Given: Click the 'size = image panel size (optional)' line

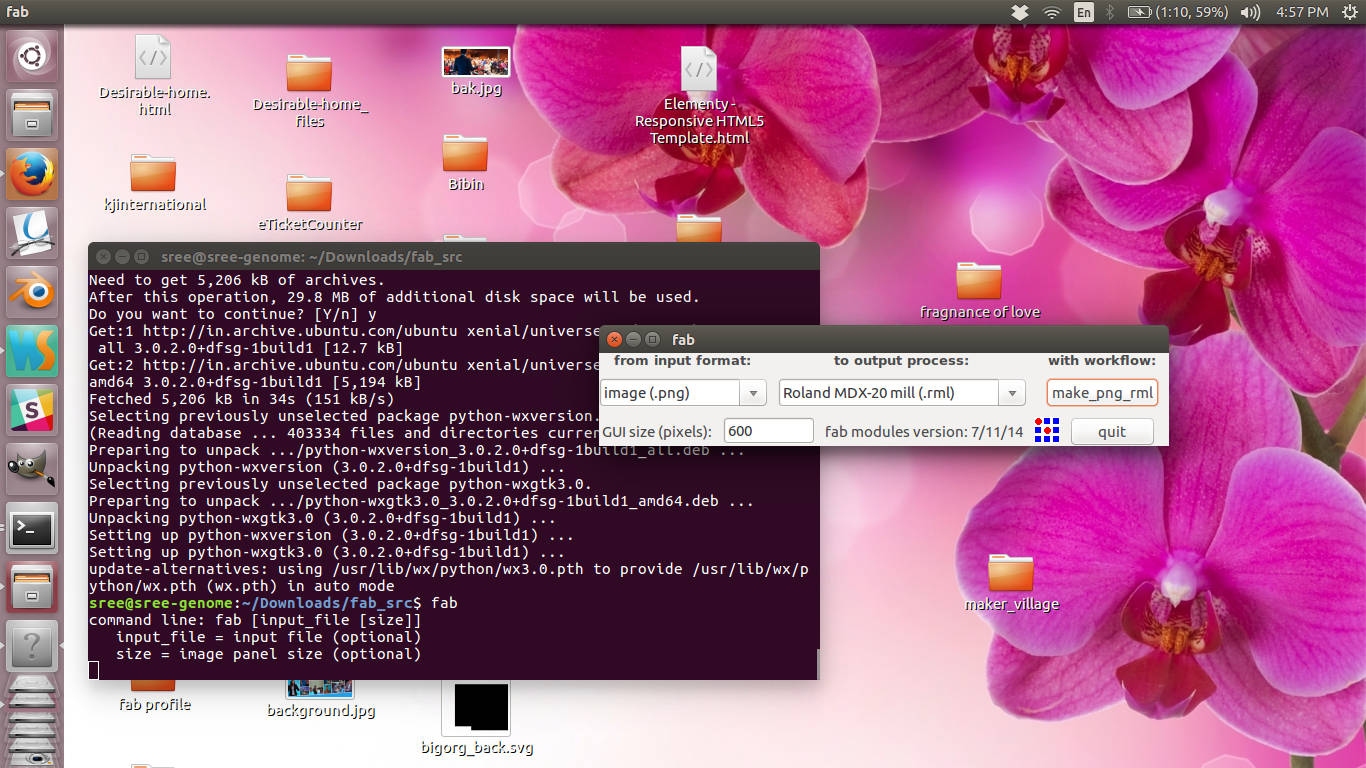Looking at the screenshot, I should coord(268,654).
